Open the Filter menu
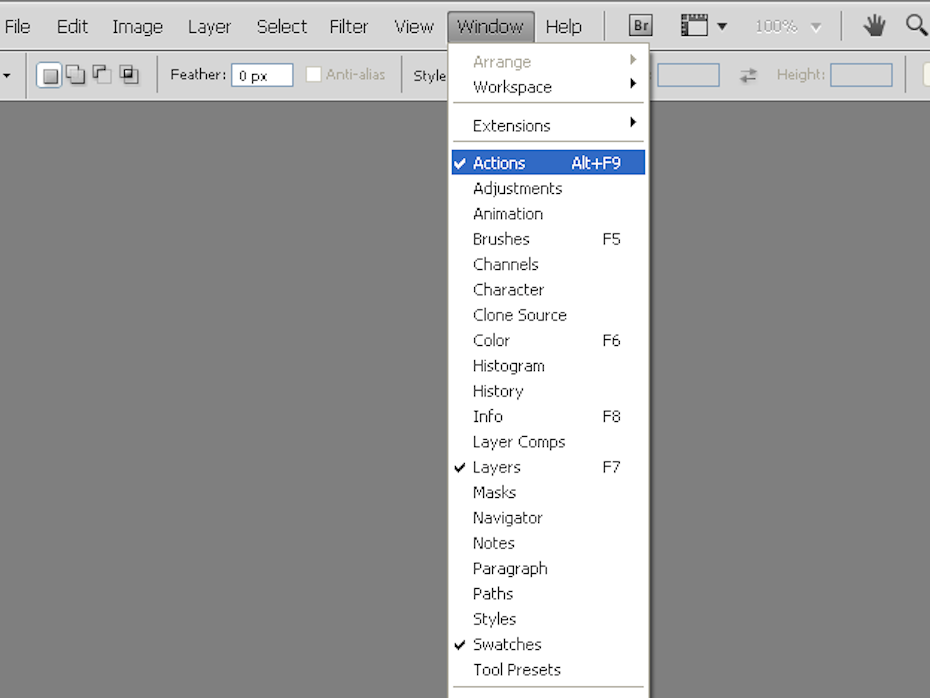This screenshot has width=930, height=698. click(348, 26)
